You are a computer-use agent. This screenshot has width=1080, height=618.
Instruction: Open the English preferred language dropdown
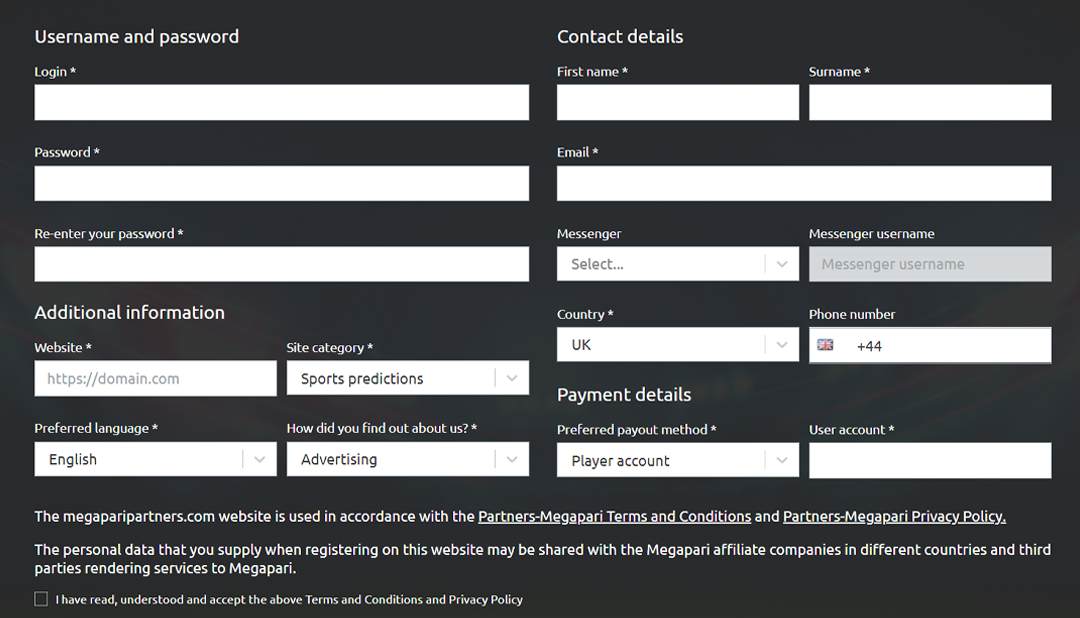coord(156,460)
